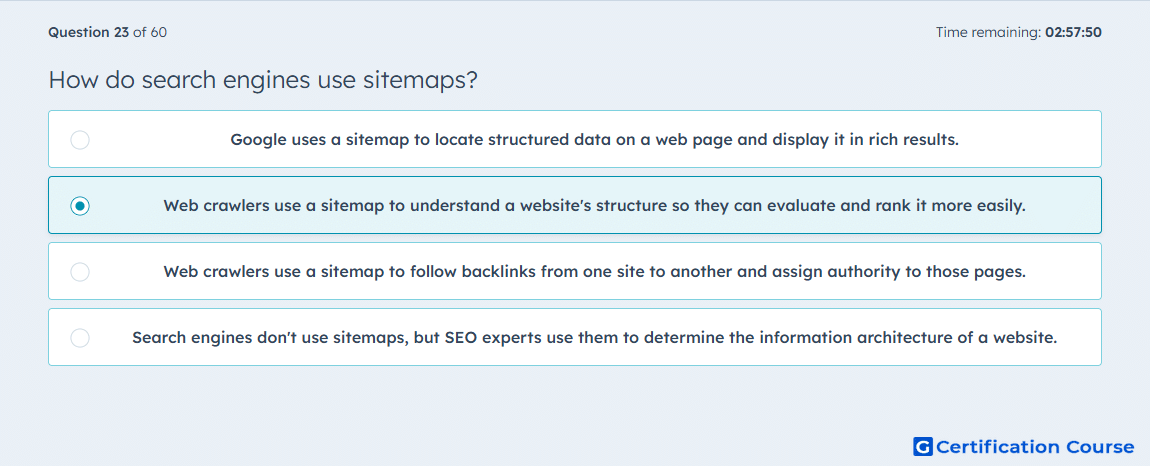
Task: Select the last answer card about information architecture
Action: tap(575, 337)
